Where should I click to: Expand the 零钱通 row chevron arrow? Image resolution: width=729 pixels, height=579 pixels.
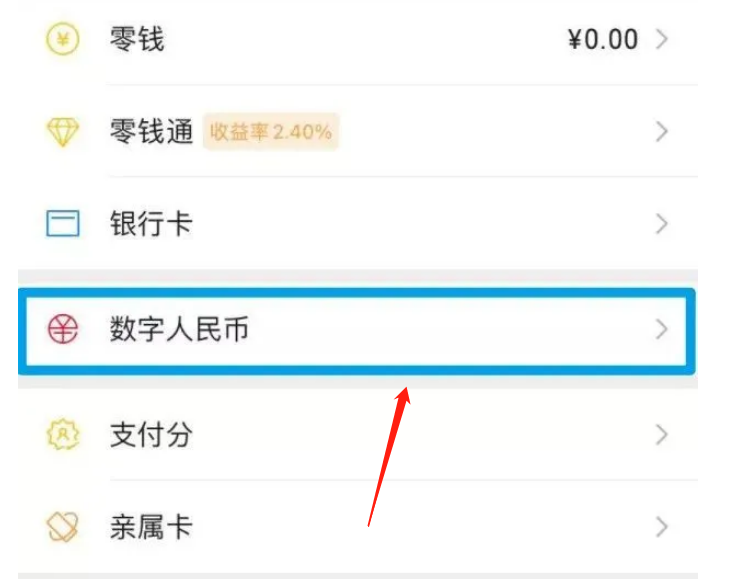pyautogui.click(x=661, y=132)
